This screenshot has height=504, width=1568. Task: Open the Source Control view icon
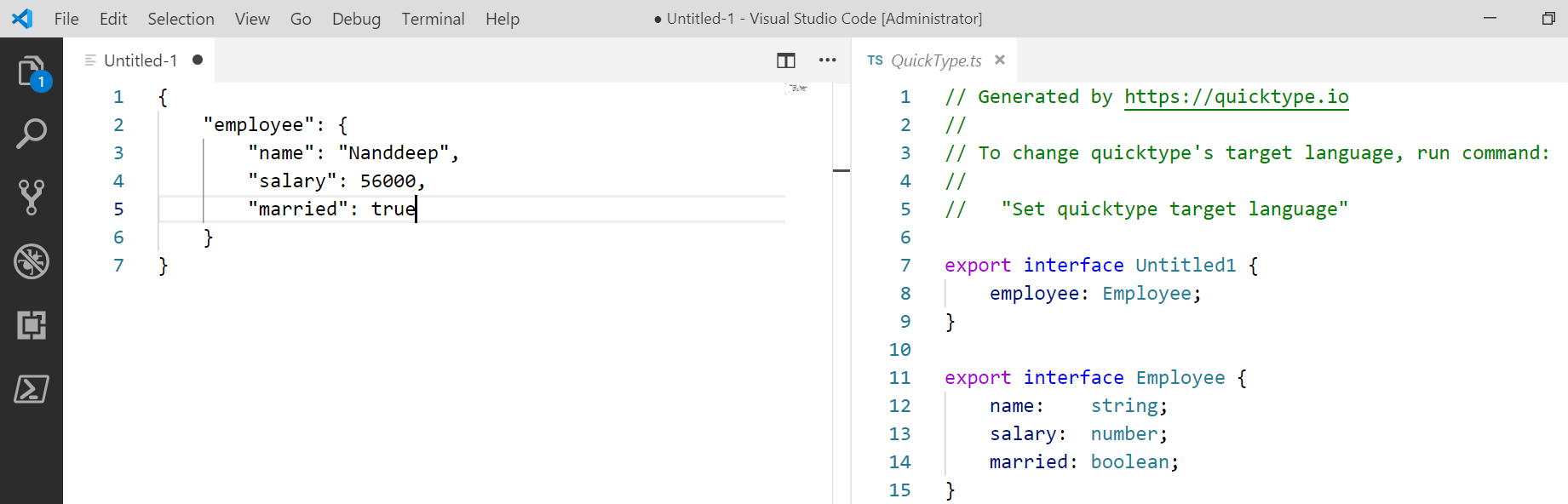click(32, 197)
